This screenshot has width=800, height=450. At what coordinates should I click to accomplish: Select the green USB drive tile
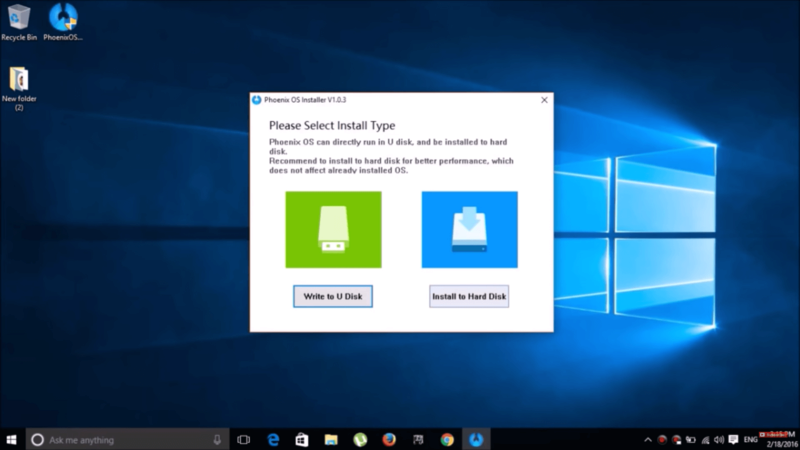(333, 230)
